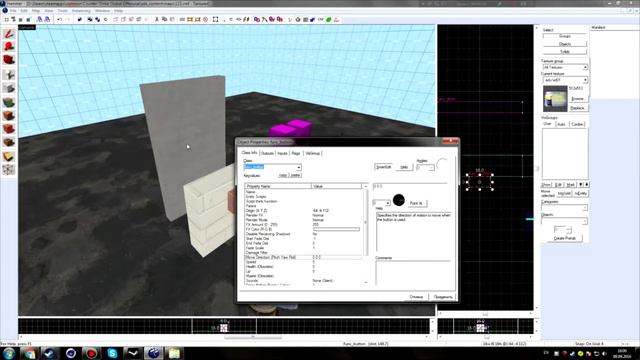Move visgroup up with the up arrow
The height and width of the screenshot is (360, 640).
click(x=581, y=184)
